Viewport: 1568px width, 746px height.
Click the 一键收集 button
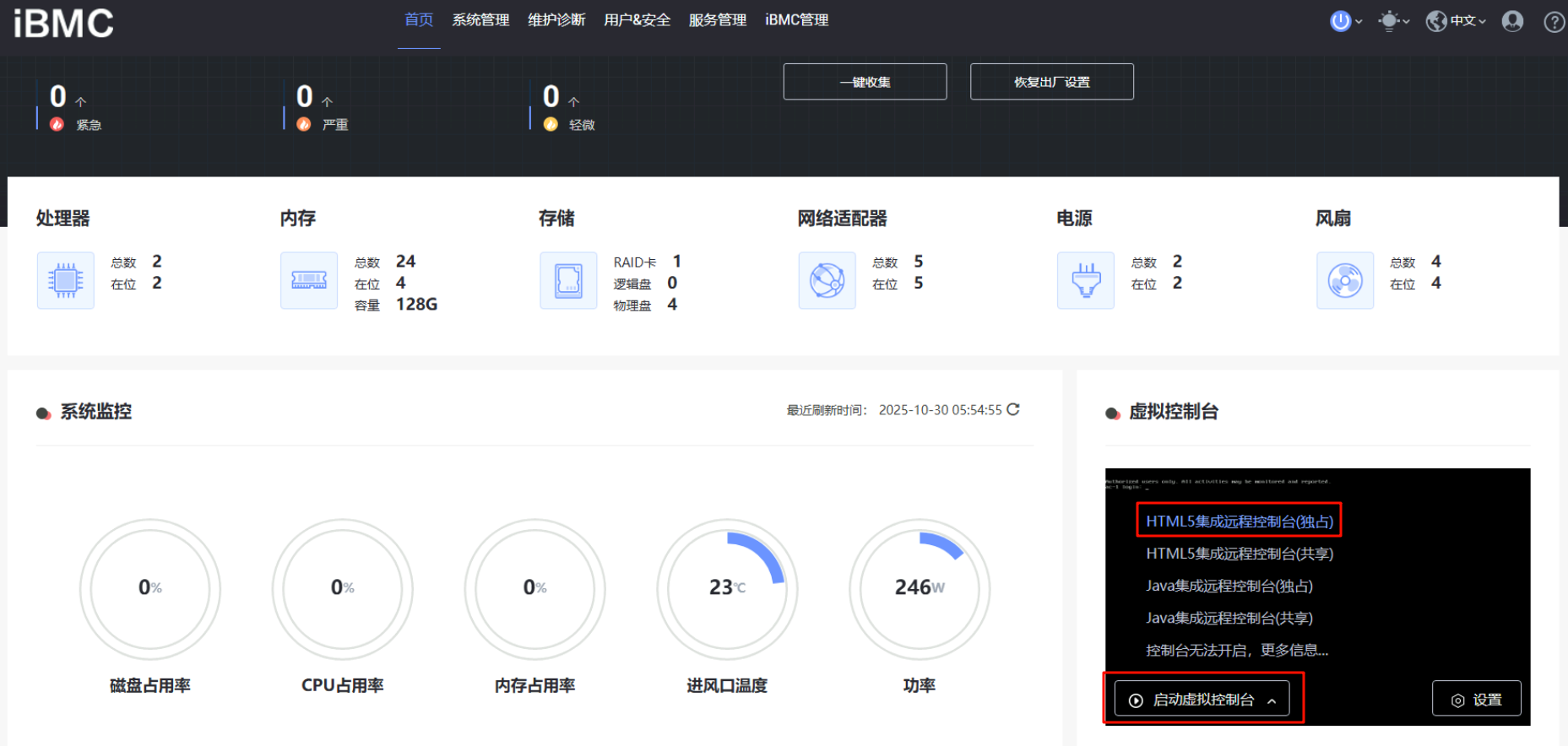click(865, 82)
